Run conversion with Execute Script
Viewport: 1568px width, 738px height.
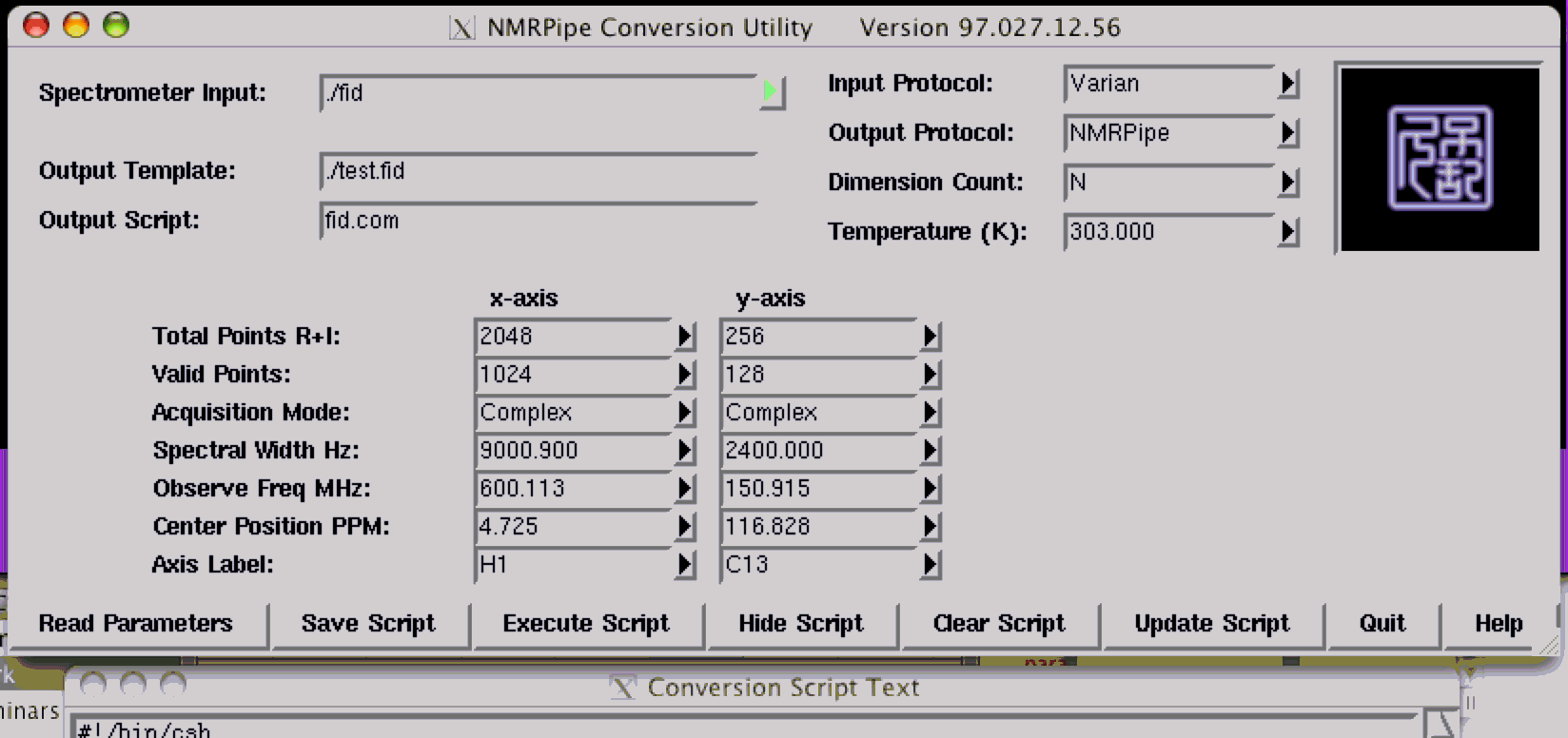click(x=586, y=624)
